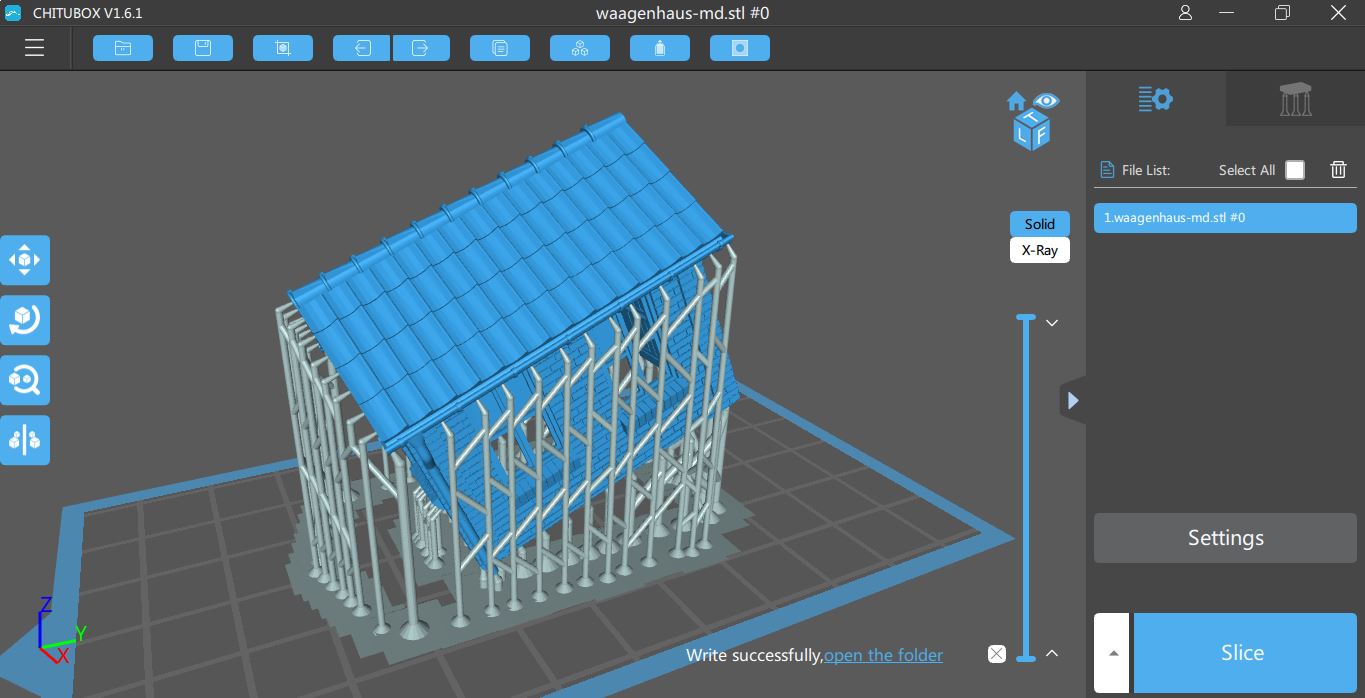Click the Slice button
The height and width of the screenshot is (698, 1365).
click(1243, 653)
